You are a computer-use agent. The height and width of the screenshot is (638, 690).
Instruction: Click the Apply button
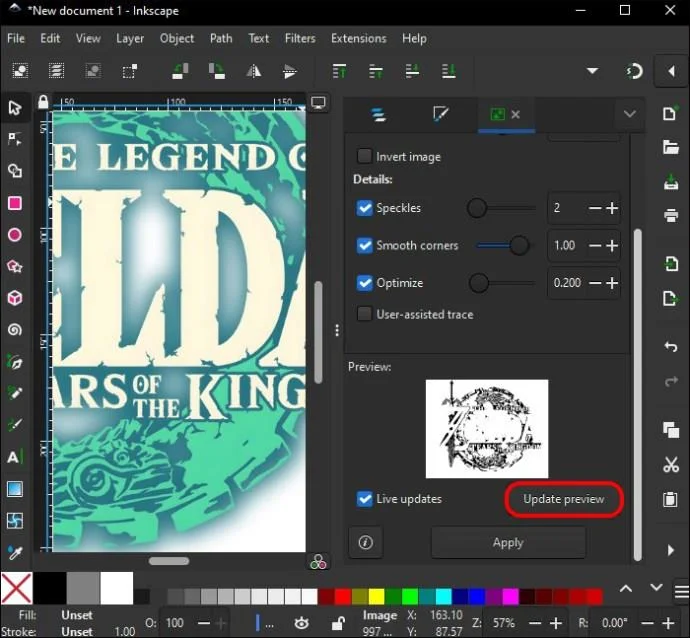click(x=508, y=543)
